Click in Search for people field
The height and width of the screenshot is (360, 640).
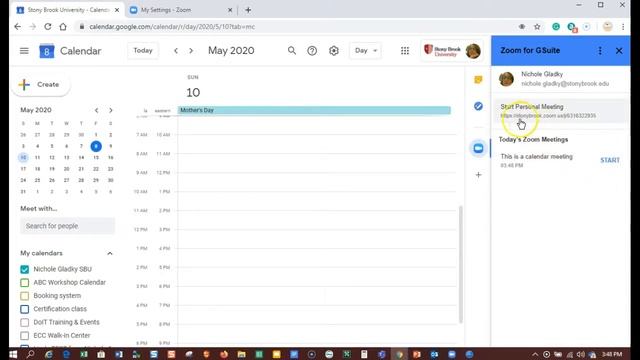[x=67, y=226]
